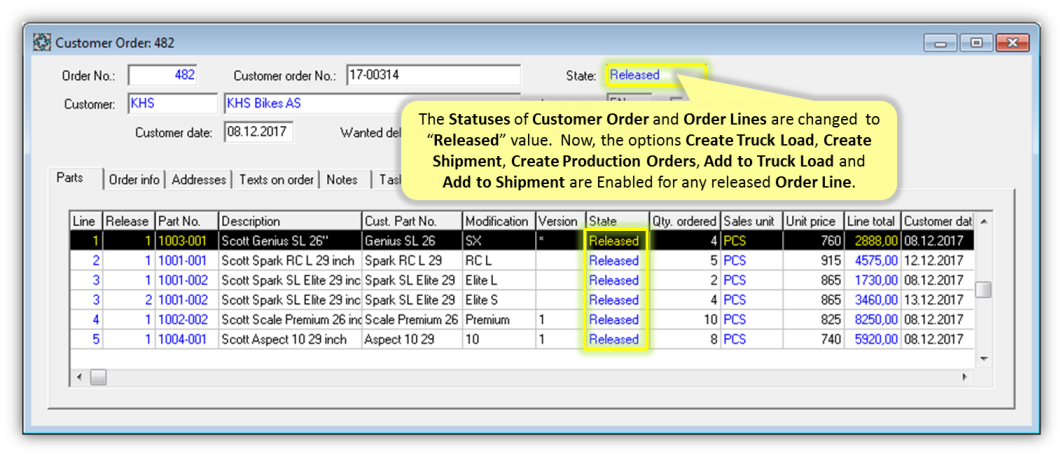Click Genius SL 26 customer part cell

point(412,241)
